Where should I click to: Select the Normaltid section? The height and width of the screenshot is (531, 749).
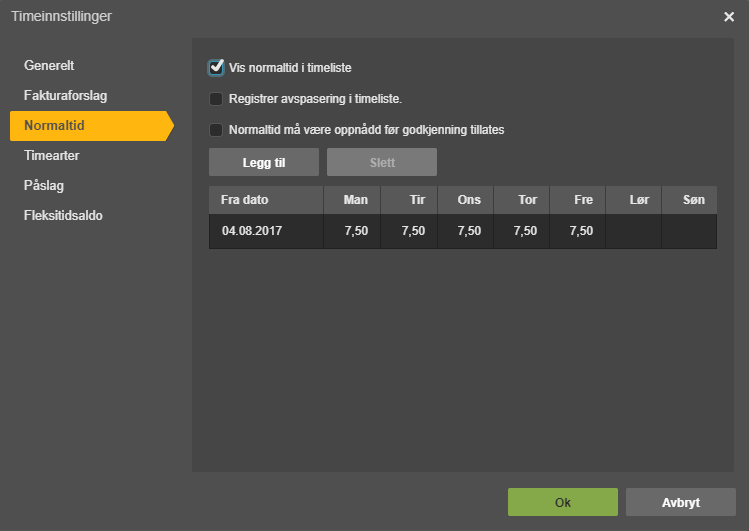coord(91,126)
